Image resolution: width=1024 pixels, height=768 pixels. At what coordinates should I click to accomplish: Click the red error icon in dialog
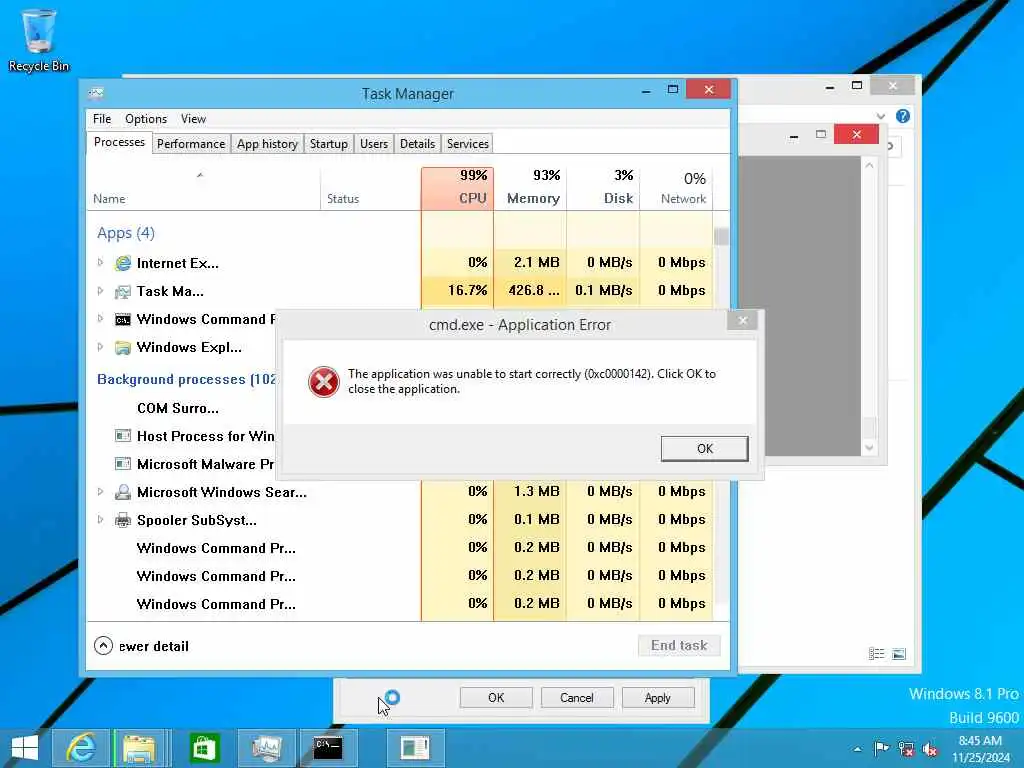coord(324,381)
